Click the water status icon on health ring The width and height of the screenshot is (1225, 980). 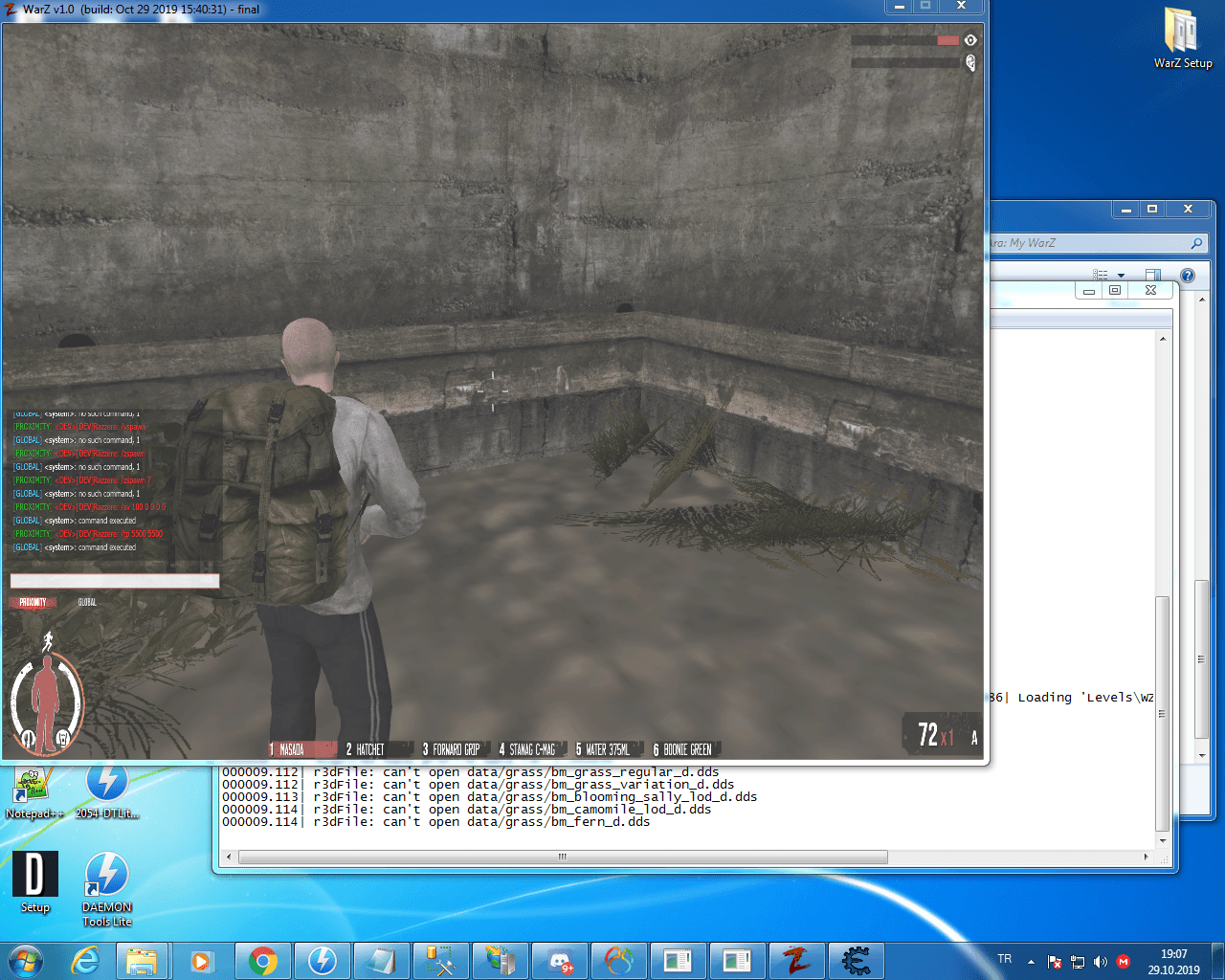pos(63,737)
